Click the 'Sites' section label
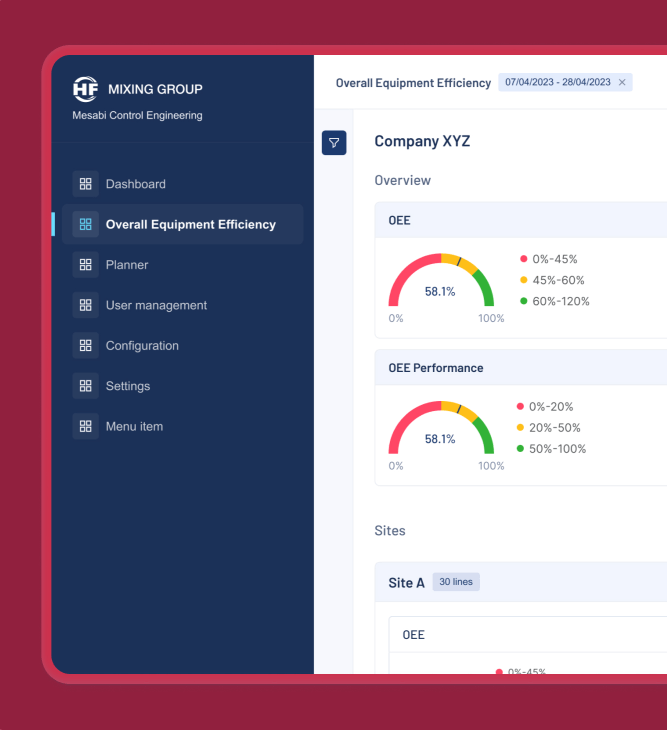 pyautogui.click(x=390, y=531)
